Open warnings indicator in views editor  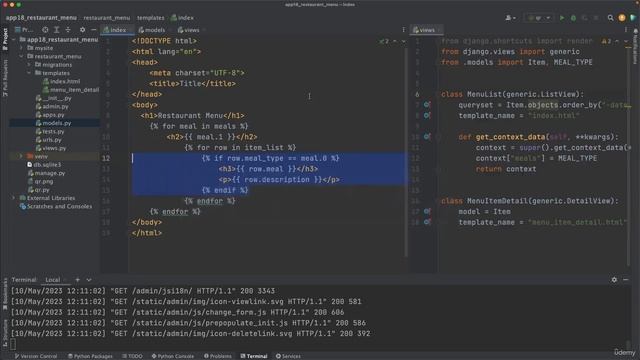[606, 41]
